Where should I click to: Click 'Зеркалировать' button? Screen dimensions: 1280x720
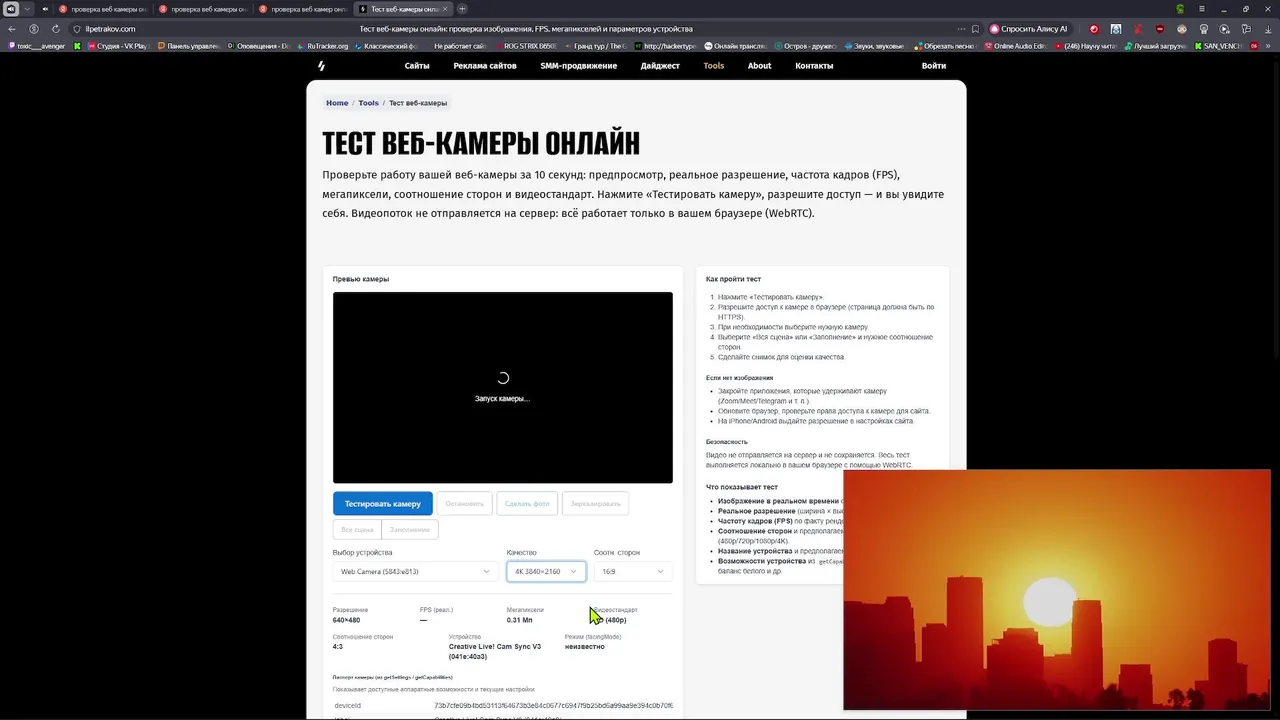tap(595, 504)
